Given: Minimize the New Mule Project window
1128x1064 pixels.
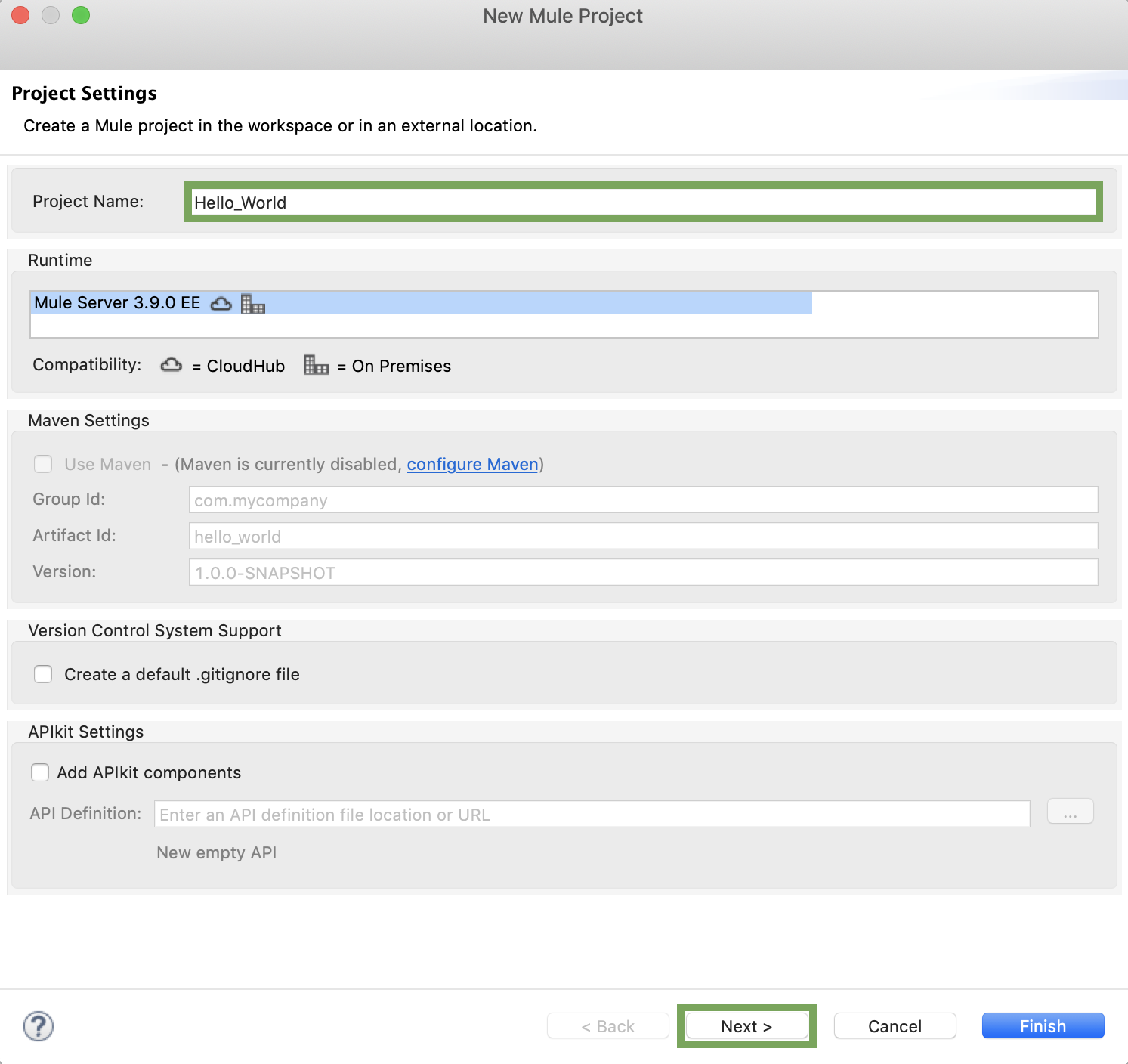Looking at the screenshot, I should pyautogui.click(x=51, y=15).
